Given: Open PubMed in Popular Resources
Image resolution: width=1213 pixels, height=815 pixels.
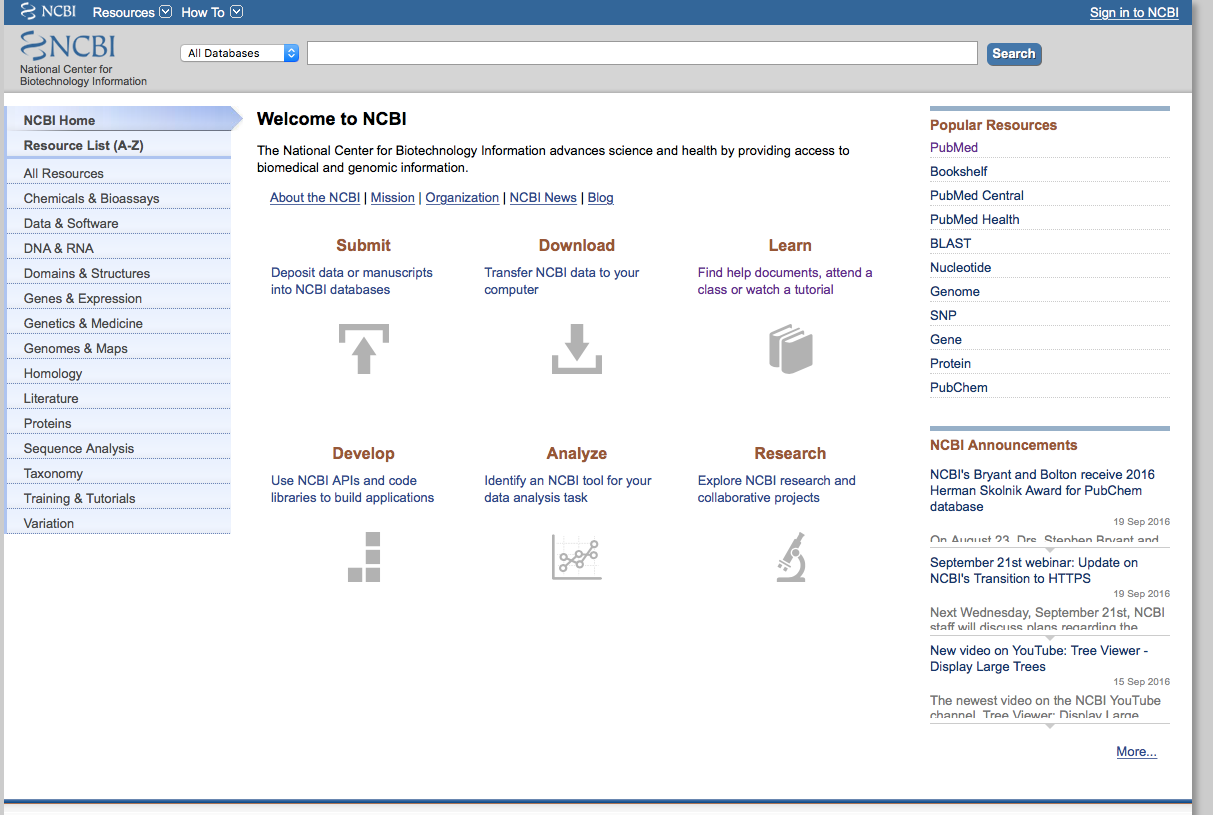Looking at the screenshot, I should (x=954, y=147).
